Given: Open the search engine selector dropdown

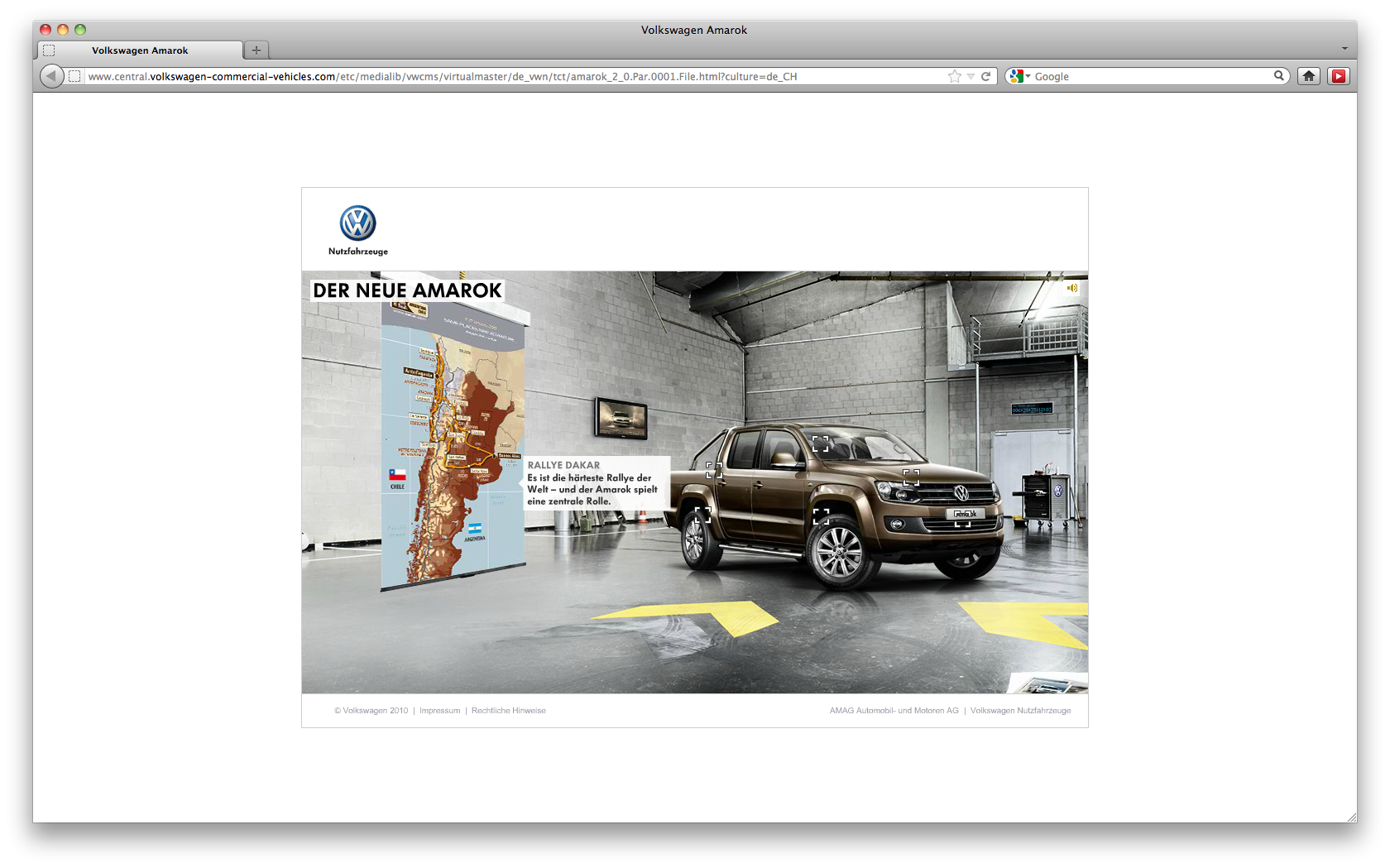Looking at the screenshot, I should point(1020,76).
